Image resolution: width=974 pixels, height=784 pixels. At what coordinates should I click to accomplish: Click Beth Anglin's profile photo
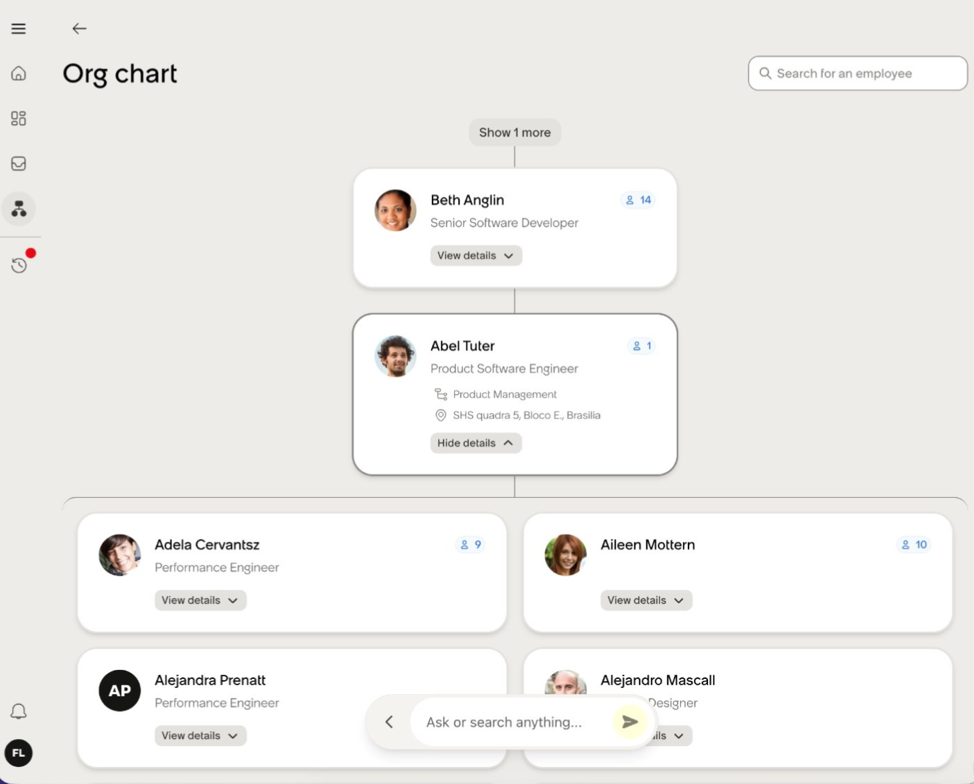pos(395,211)
